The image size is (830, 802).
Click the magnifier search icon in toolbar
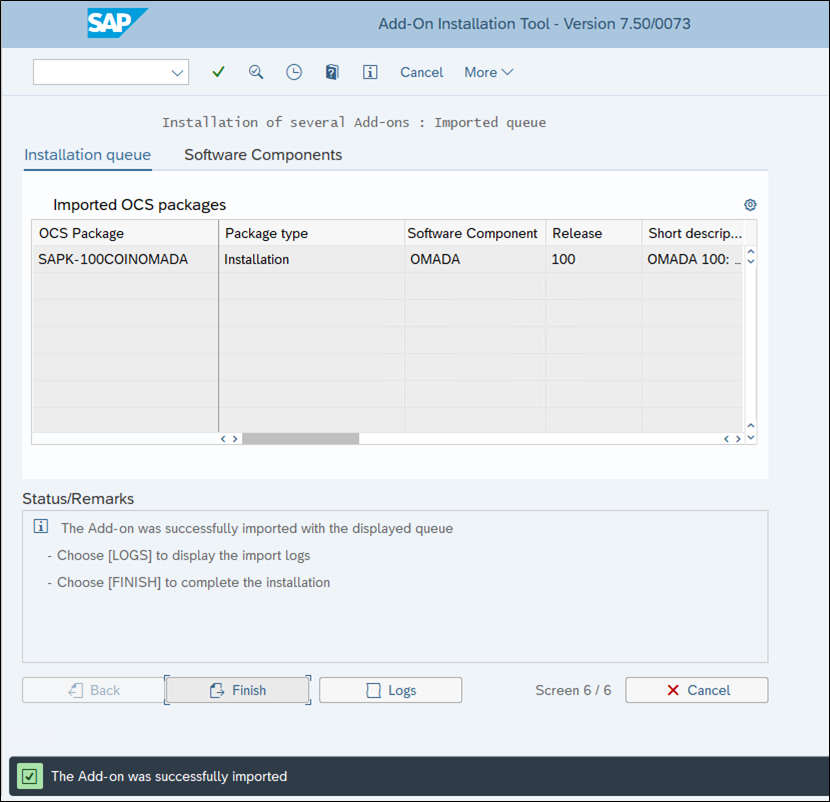tap(256, 72)
